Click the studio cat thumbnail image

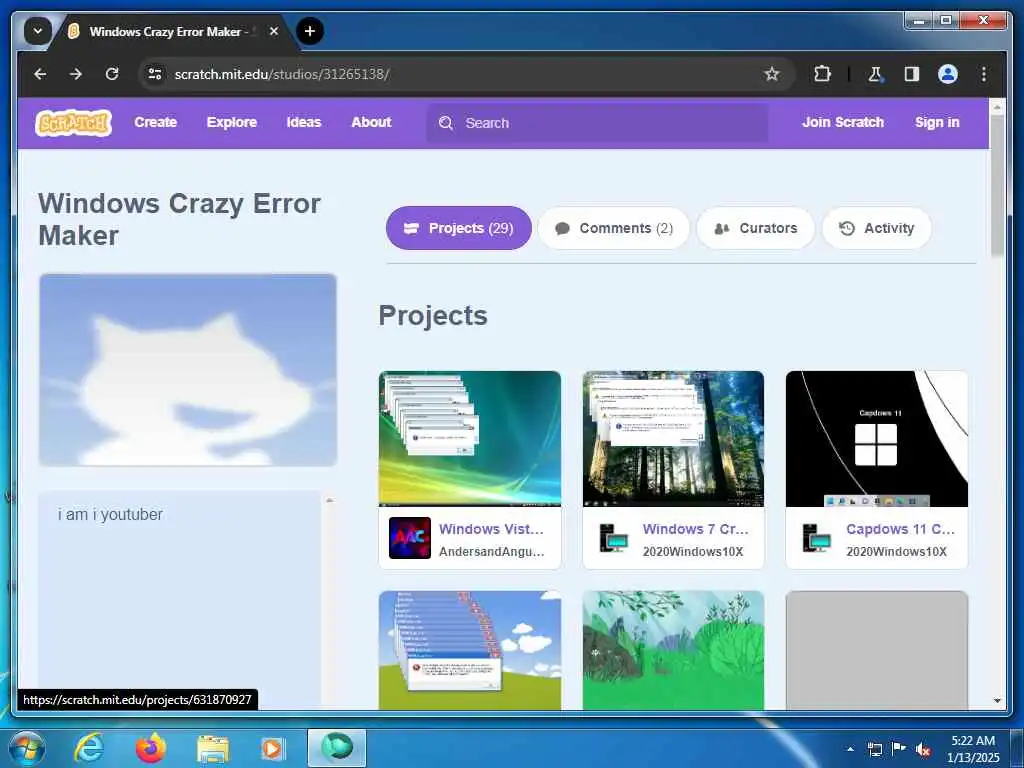pos(188,370)
